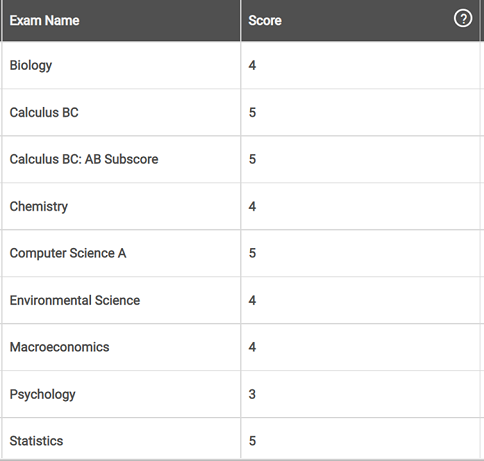The width and height of the screenshot is (484, 461).
Task: Select the Macroeconomics exam name
Action: pos(59,347)
